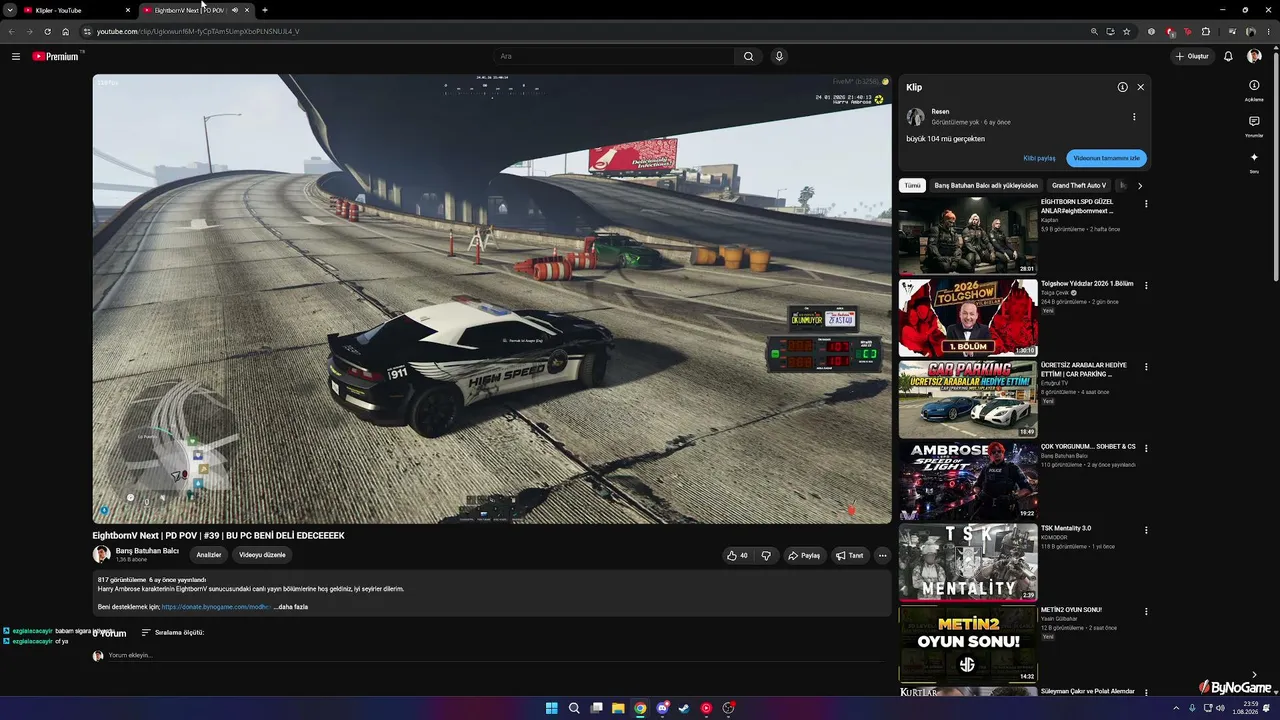Viewport: 1280px width, 720px height.
Task: Select the Grand Theft Auto V chip
Action: click(x=1079, y=185)
